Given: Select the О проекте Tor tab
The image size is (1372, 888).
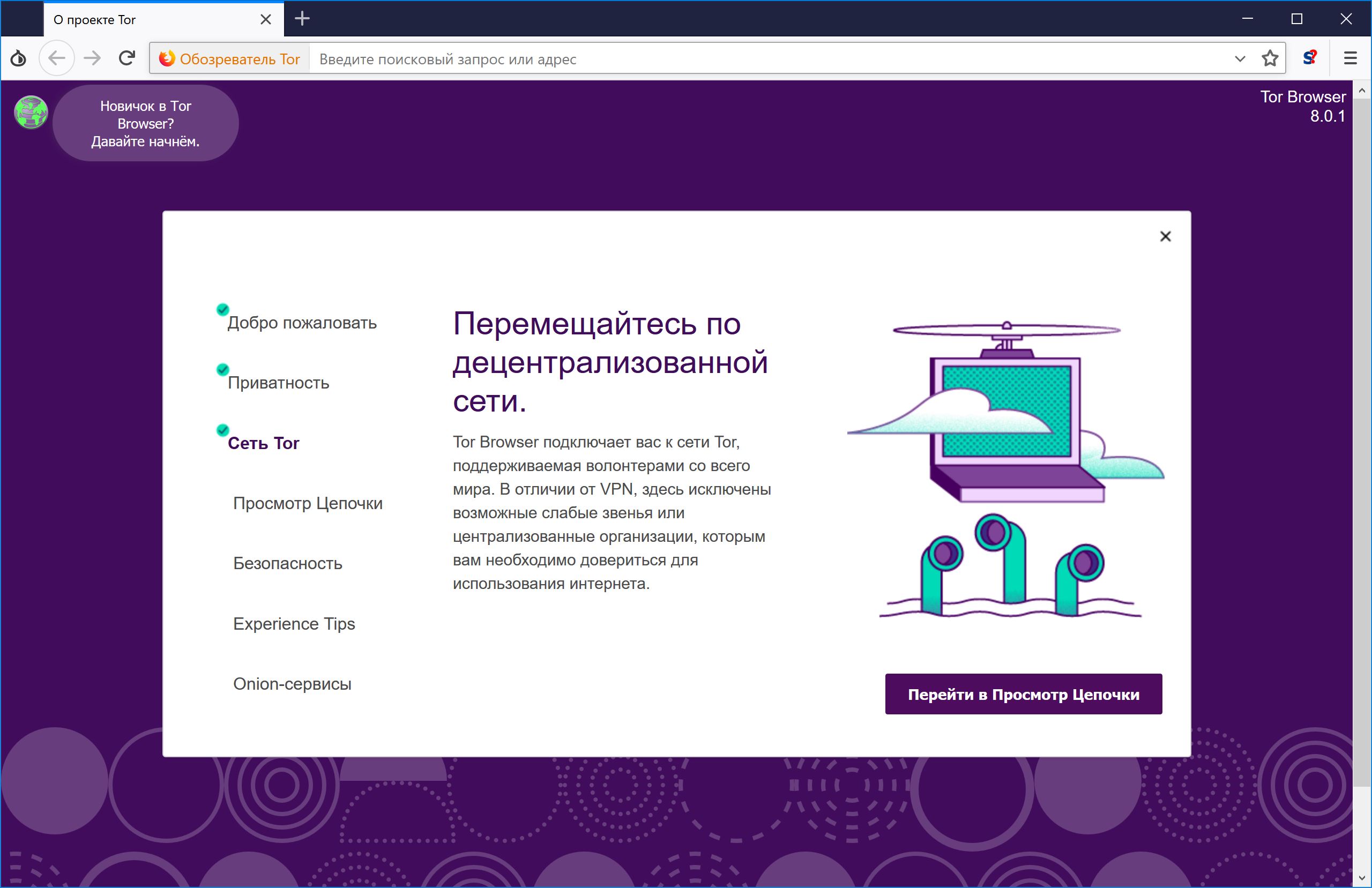Looking at the screenshot, I should point(163,20).
